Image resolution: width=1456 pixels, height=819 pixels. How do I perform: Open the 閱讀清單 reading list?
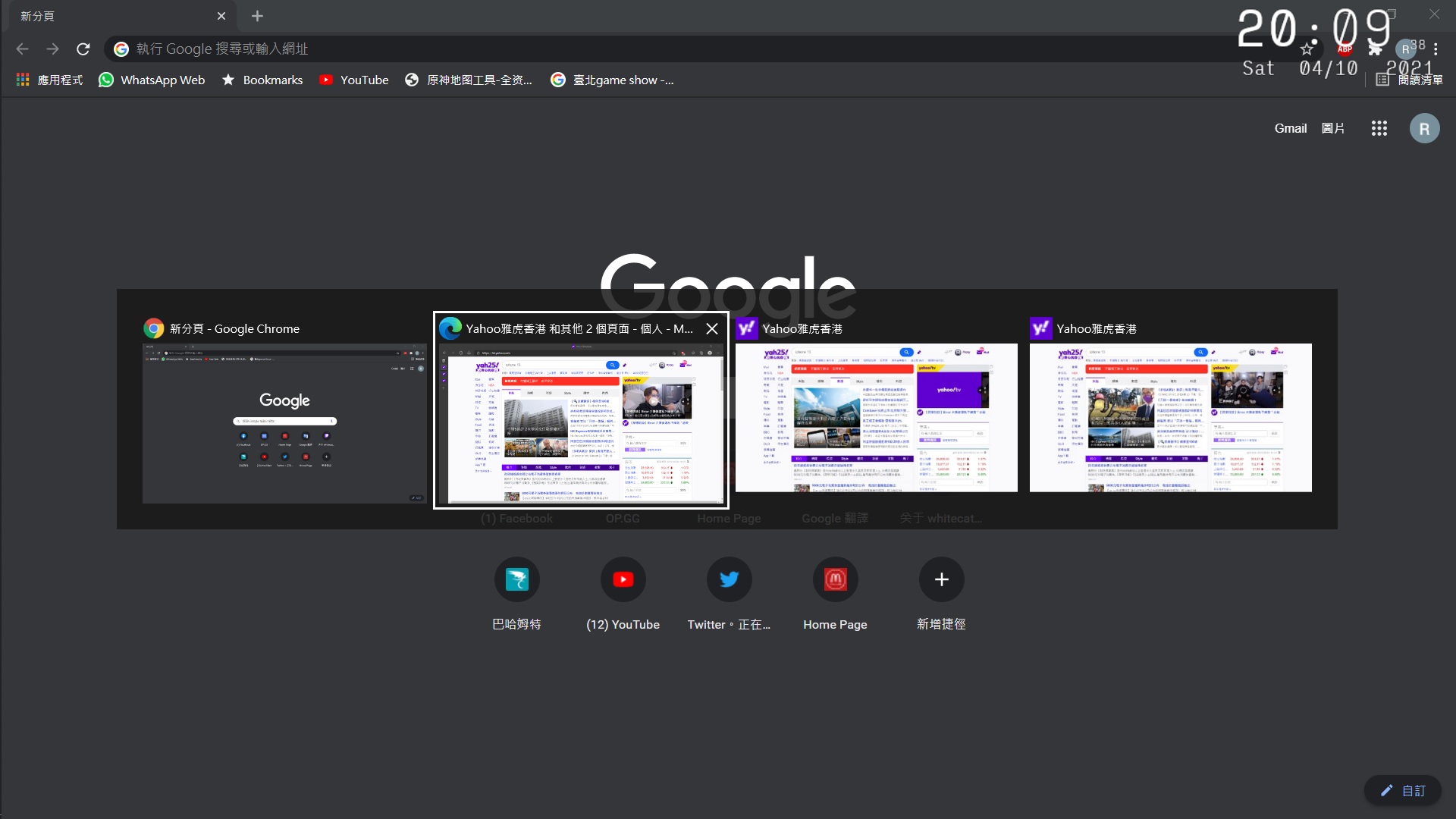[1409, 80]
